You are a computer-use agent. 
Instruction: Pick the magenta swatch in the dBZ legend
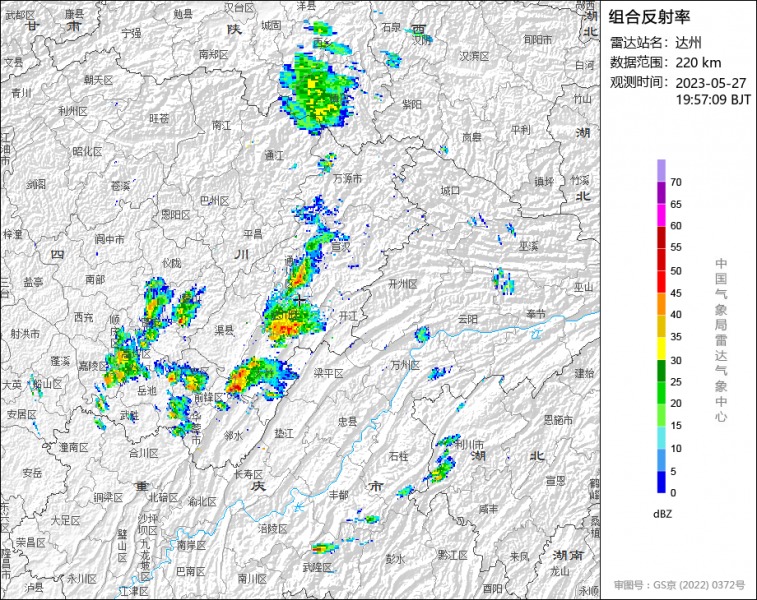[661, 214]
